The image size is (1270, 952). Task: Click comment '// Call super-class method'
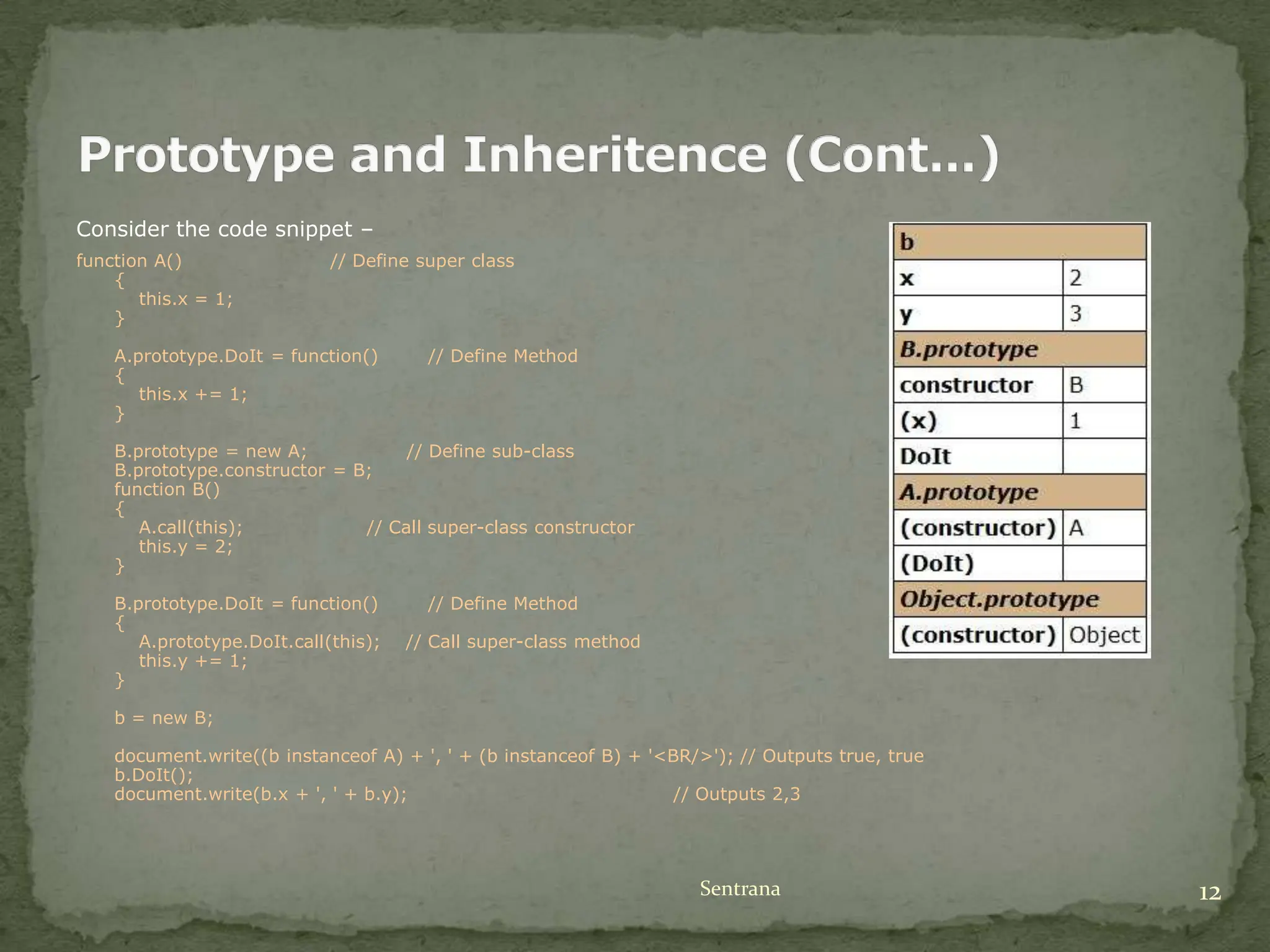coord(523,641)
